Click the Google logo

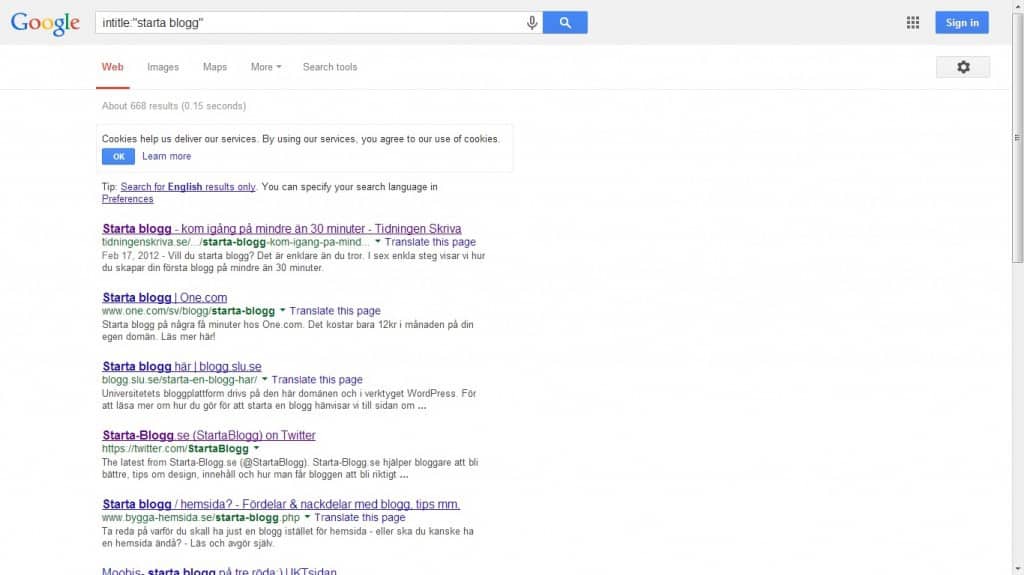[x=45, y=23]
